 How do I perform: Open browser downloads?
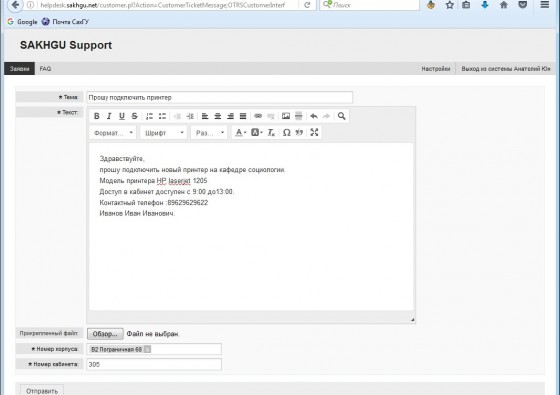point(485,5)
